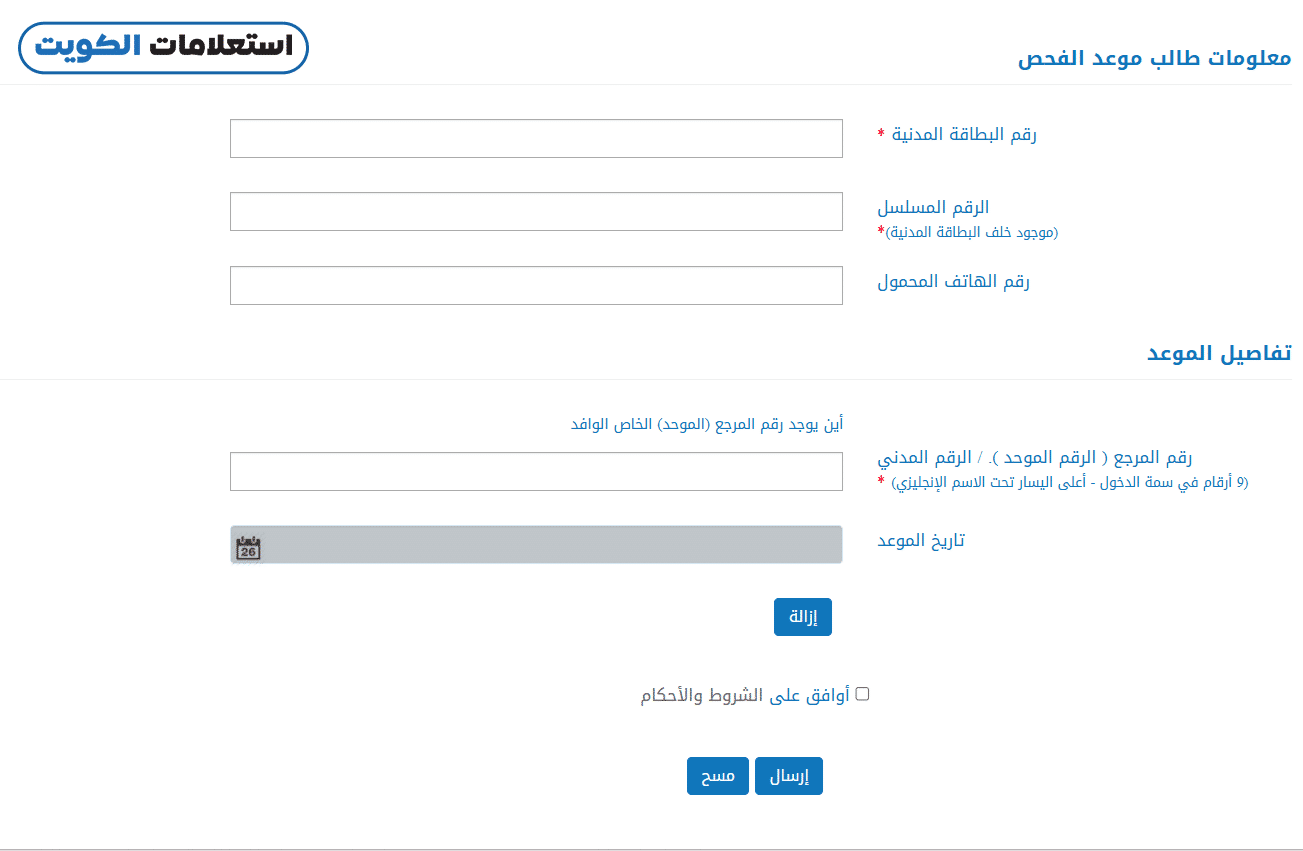This screenshot has height=851, width=1303.
Task: Click the أوافق على الشروط والأحكام label text
Action: coord(745,695)
